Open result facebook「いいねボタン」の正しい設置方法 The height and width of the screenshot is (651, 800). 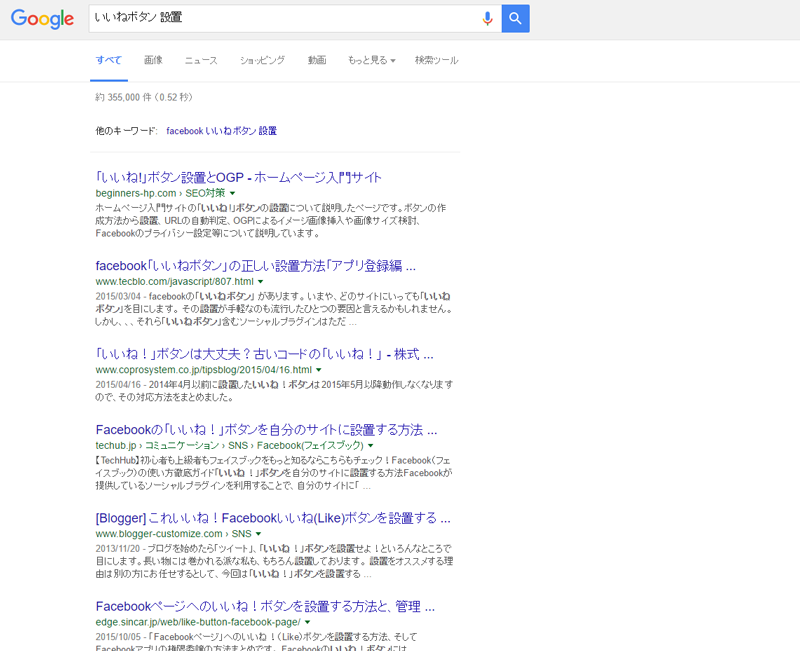point(256,266)
